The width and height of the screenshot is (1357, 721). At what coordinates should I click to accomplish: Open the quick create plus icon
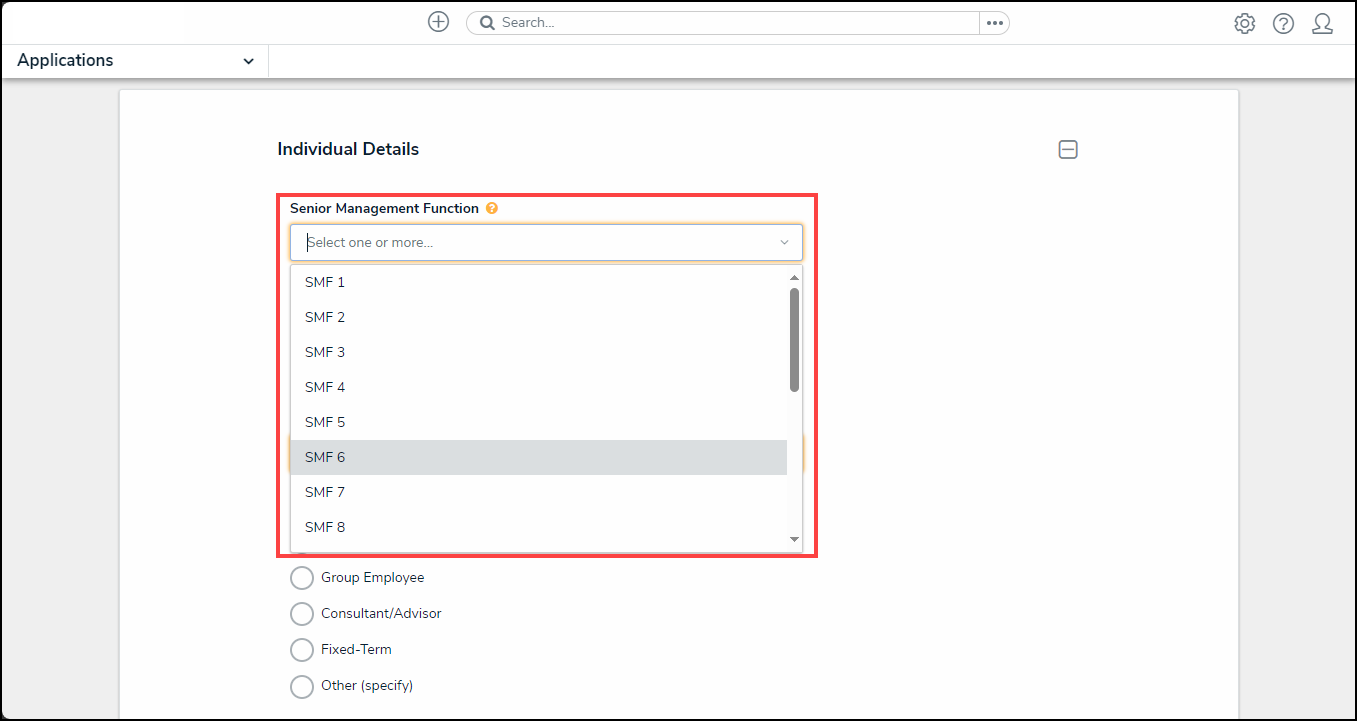point(438,21)
